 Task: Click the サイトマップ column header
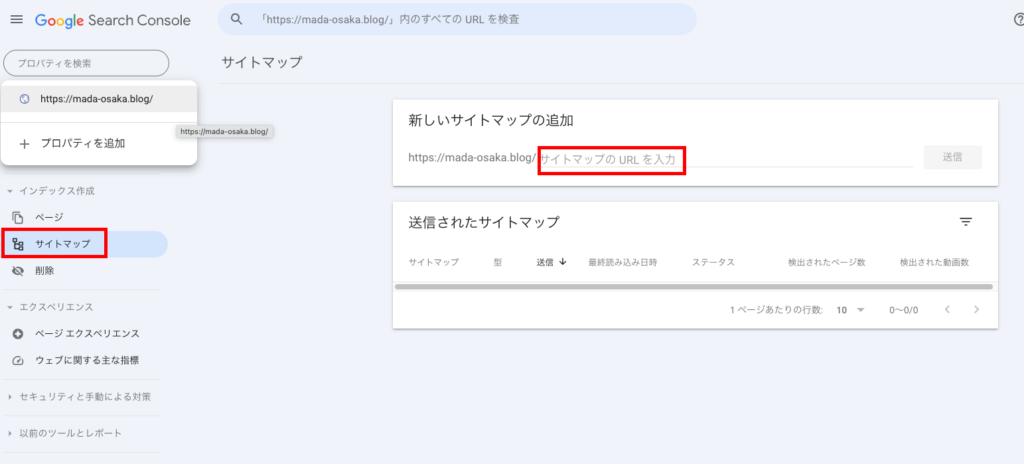434,262
